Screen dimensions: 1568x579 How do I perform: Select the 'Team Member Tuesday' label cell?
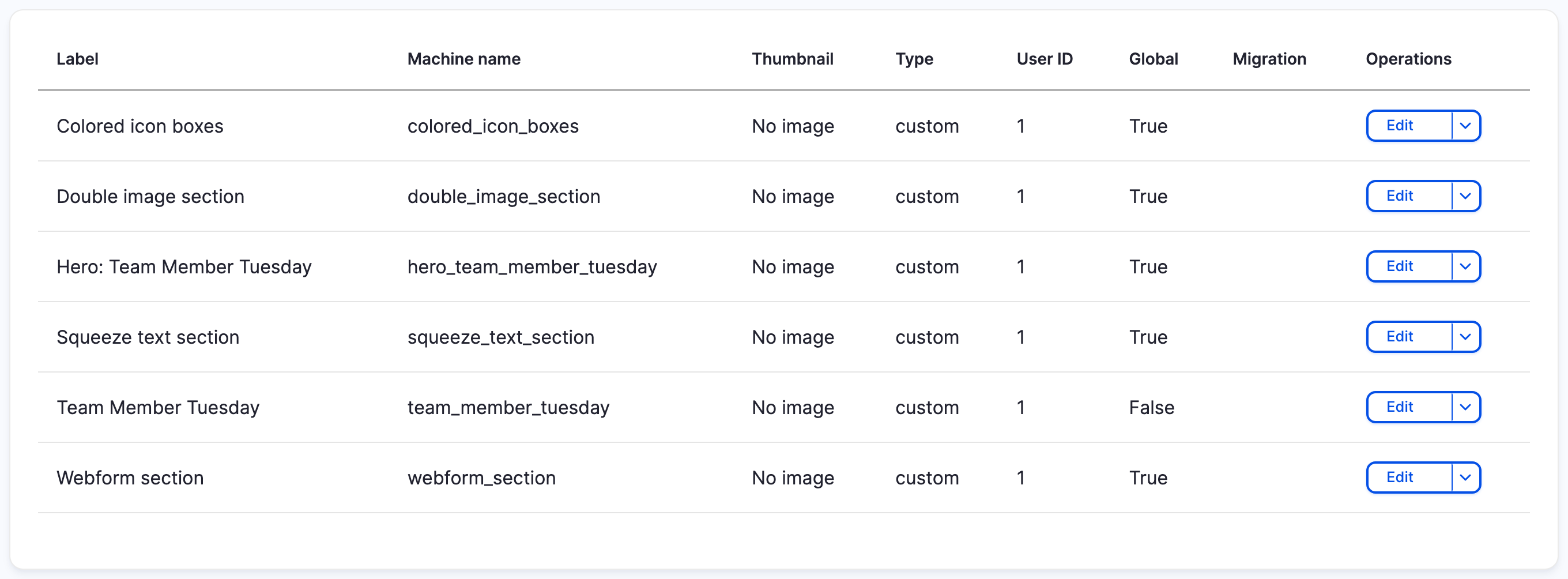pos(159,407)
